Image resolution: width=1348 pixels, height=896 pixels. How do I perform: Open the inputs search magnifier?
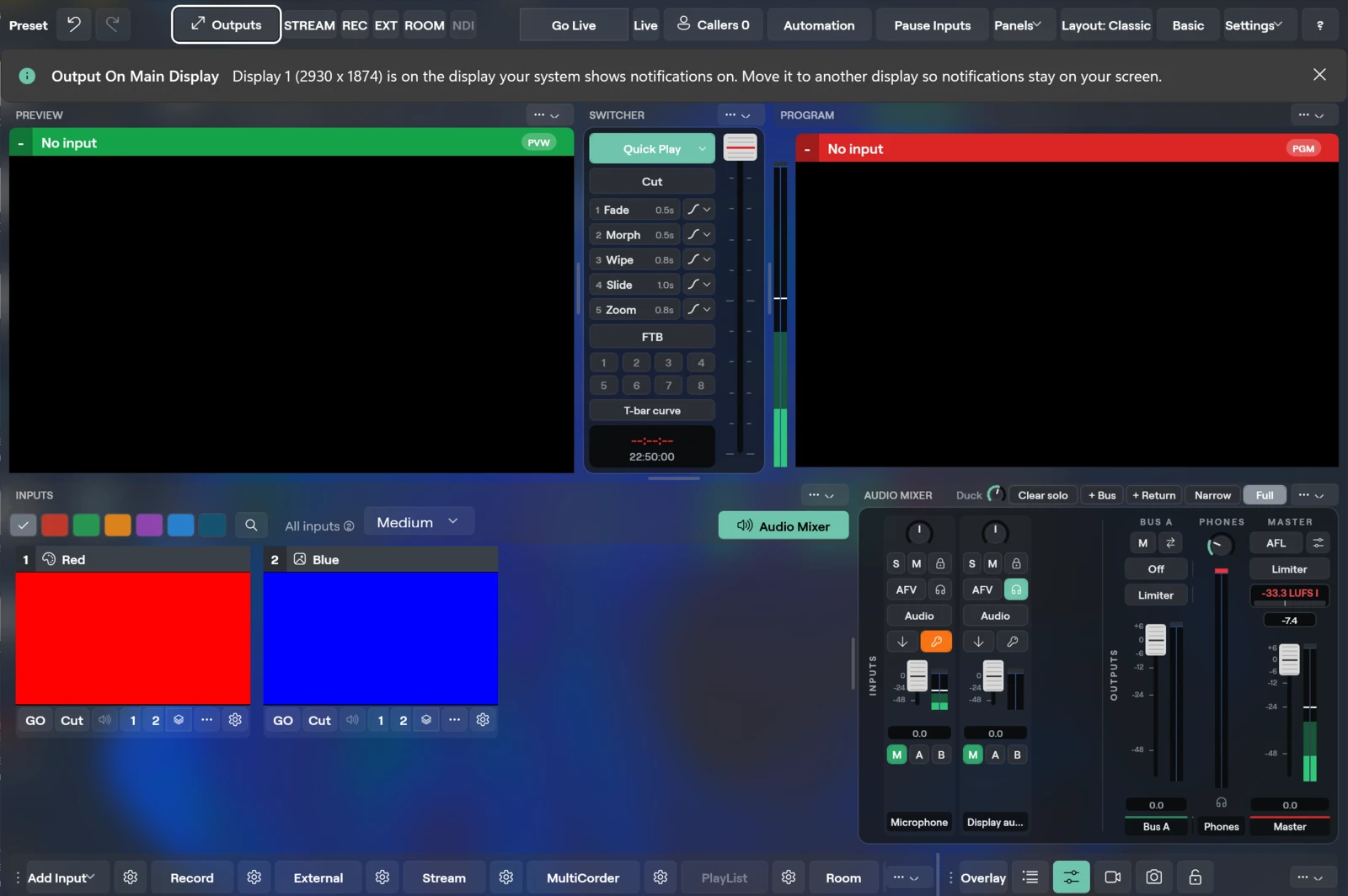(x=251, y=525)
